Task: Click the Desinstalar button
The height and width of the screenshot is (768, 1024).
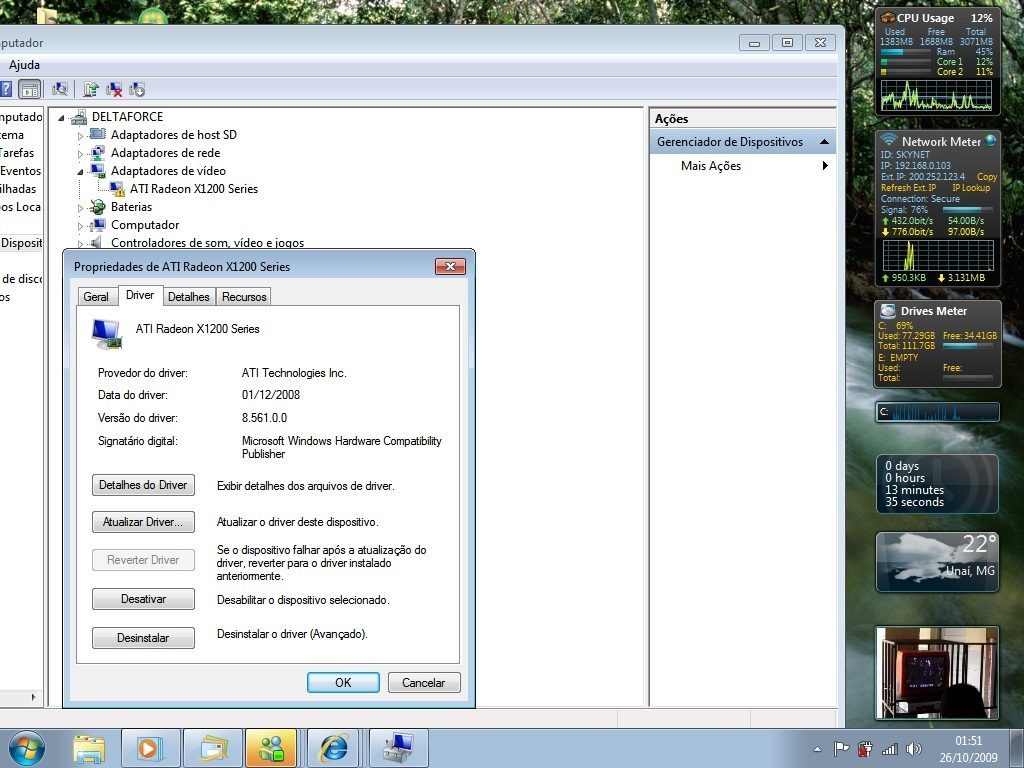Action: pos(143,638)
